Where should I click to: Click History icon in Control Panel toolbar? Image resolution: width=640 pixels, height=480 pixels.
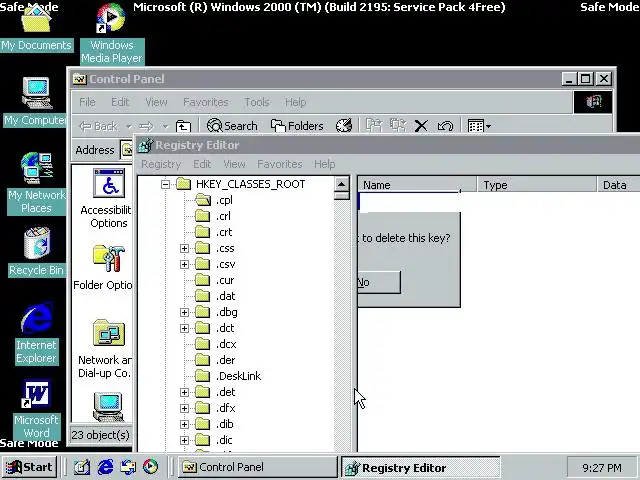click(344, 126)
